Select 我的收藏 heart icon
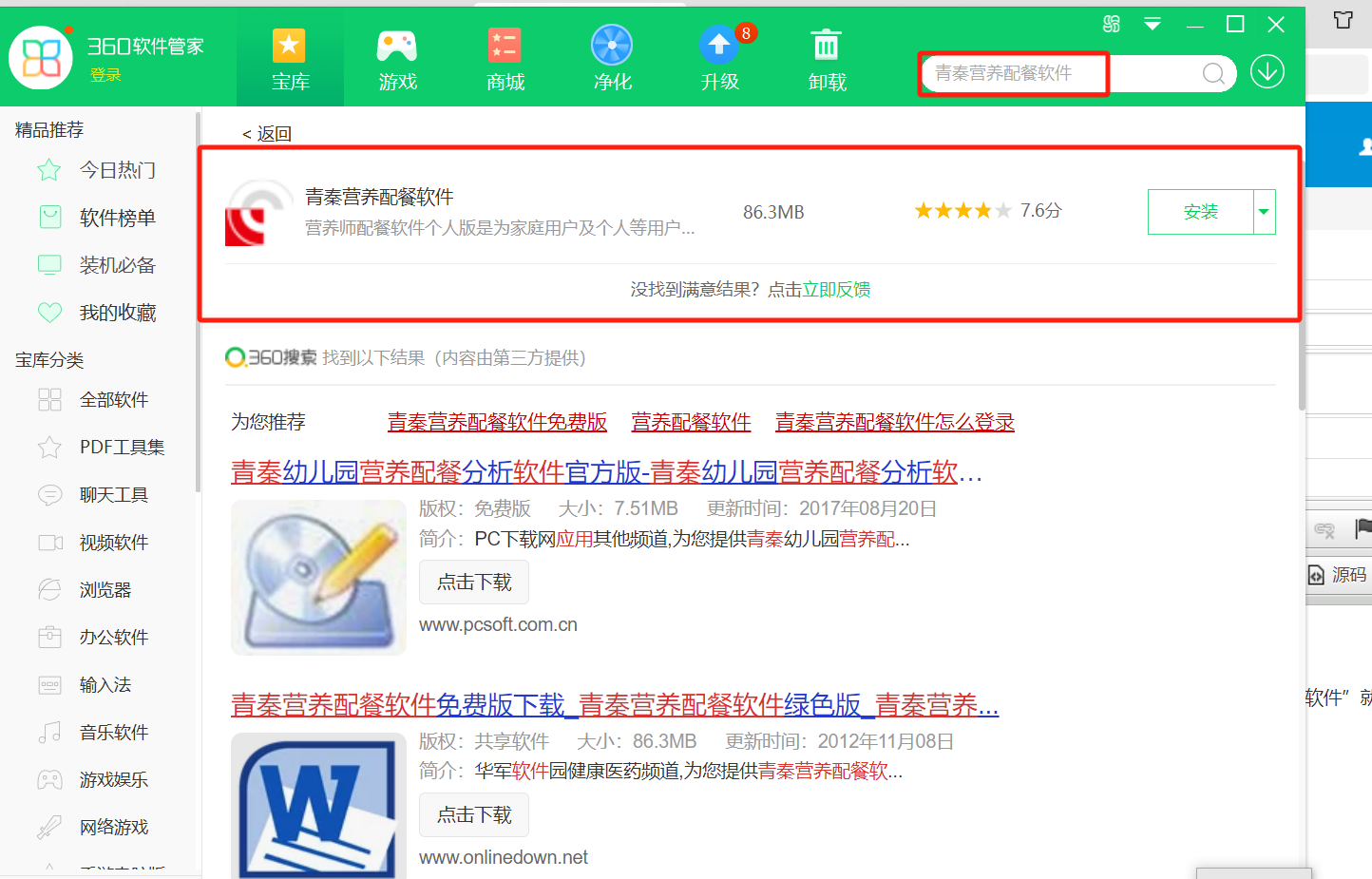The image size is (1372, 879). pyautogui.click(x=49, y=313)
